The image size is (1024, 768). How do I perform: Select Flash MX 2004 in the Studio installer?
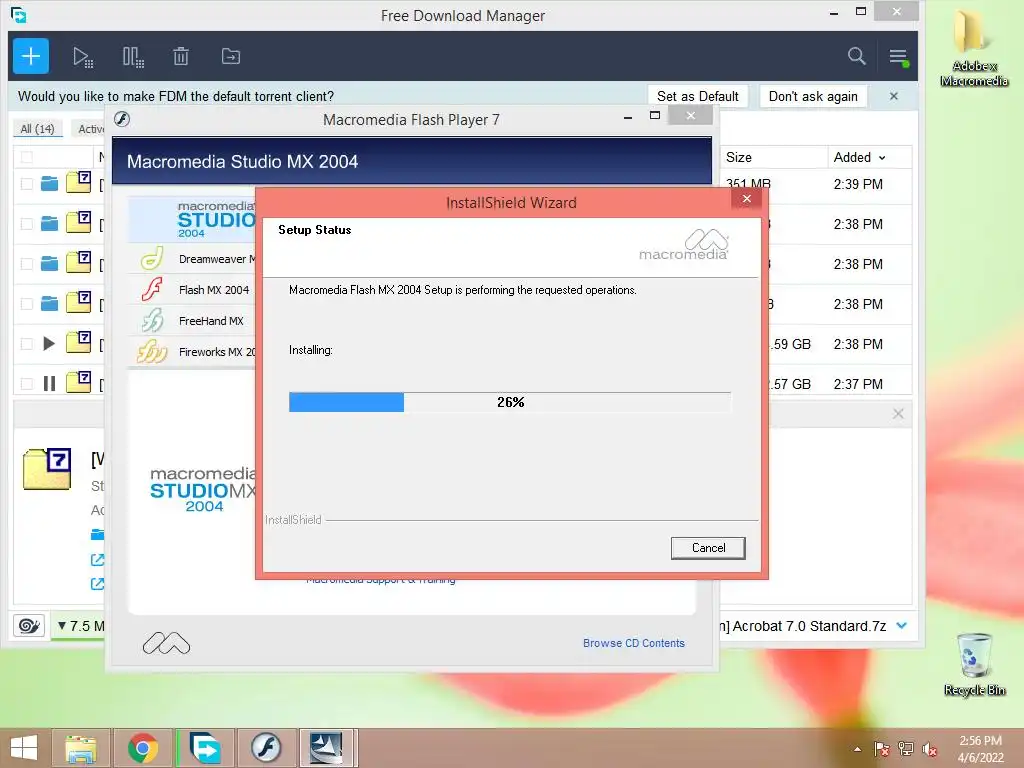click(214, 290)
